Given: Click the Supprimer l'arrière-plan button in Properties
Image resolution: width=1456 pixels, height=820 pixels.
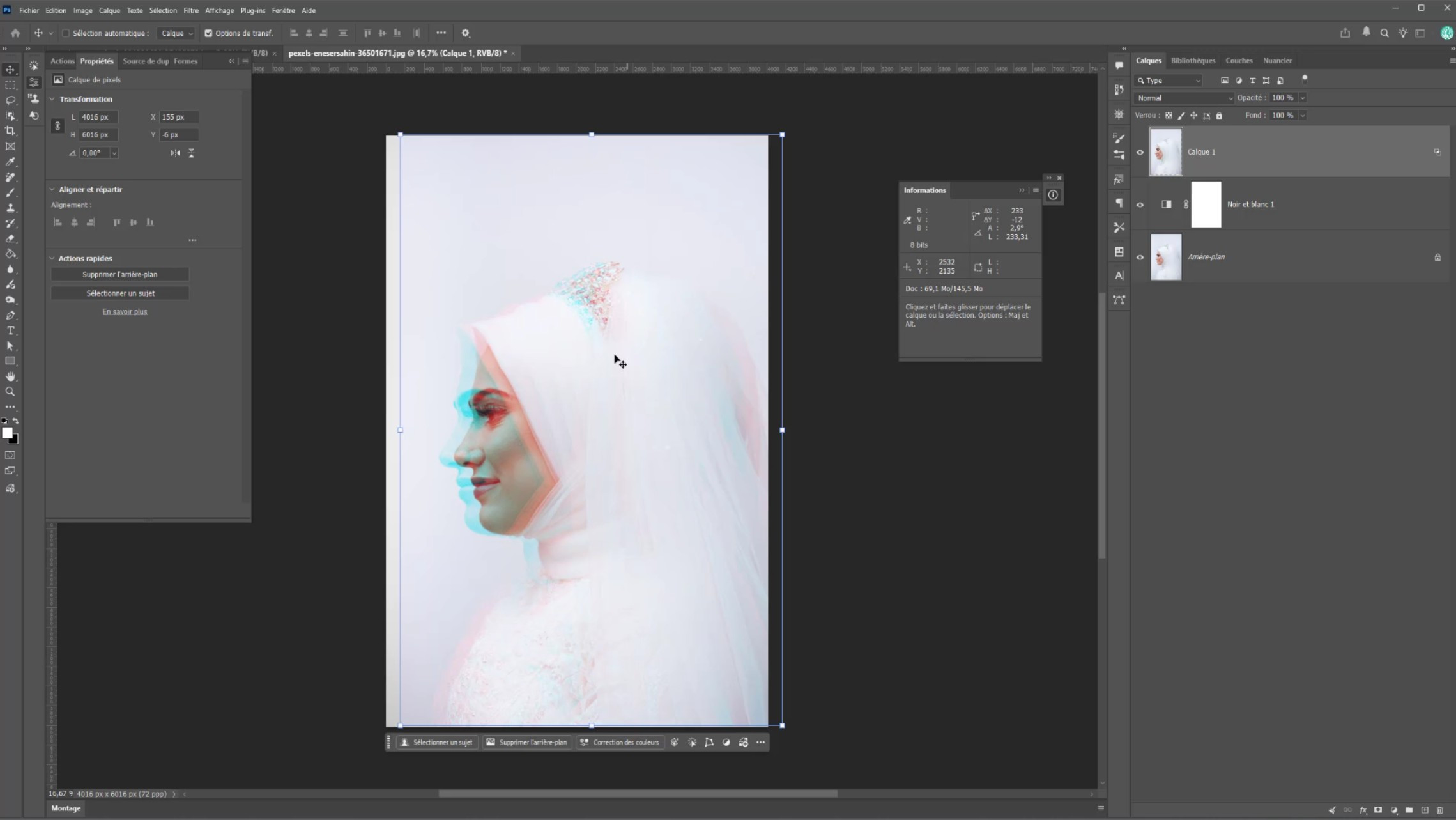Looking at the screenshot, I should (x=120, y=274).
